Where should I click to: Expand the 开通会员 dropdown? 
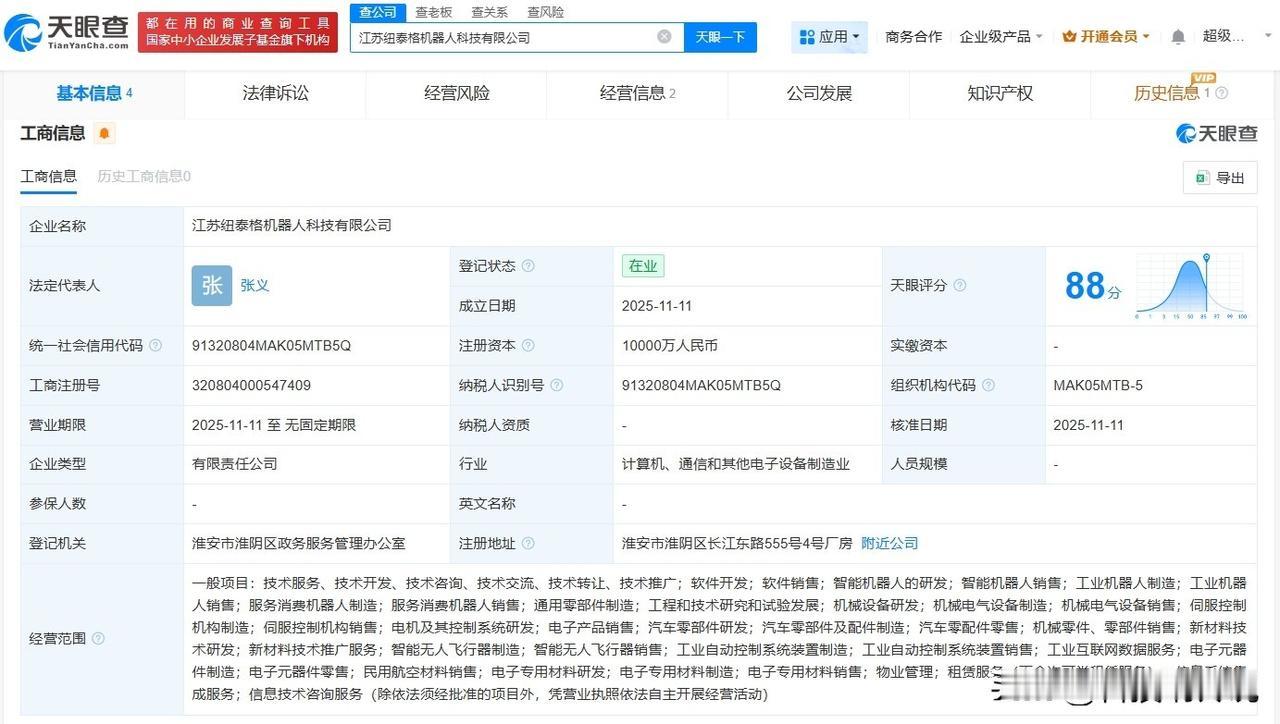[1106, 36]
